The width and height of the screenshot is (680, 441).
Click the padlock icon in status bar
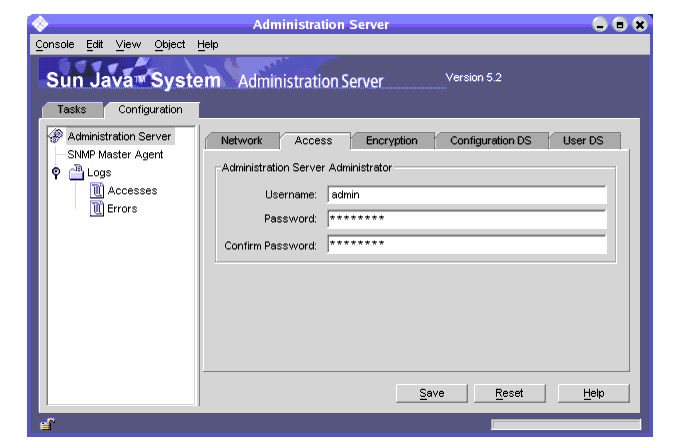[48, 424]
